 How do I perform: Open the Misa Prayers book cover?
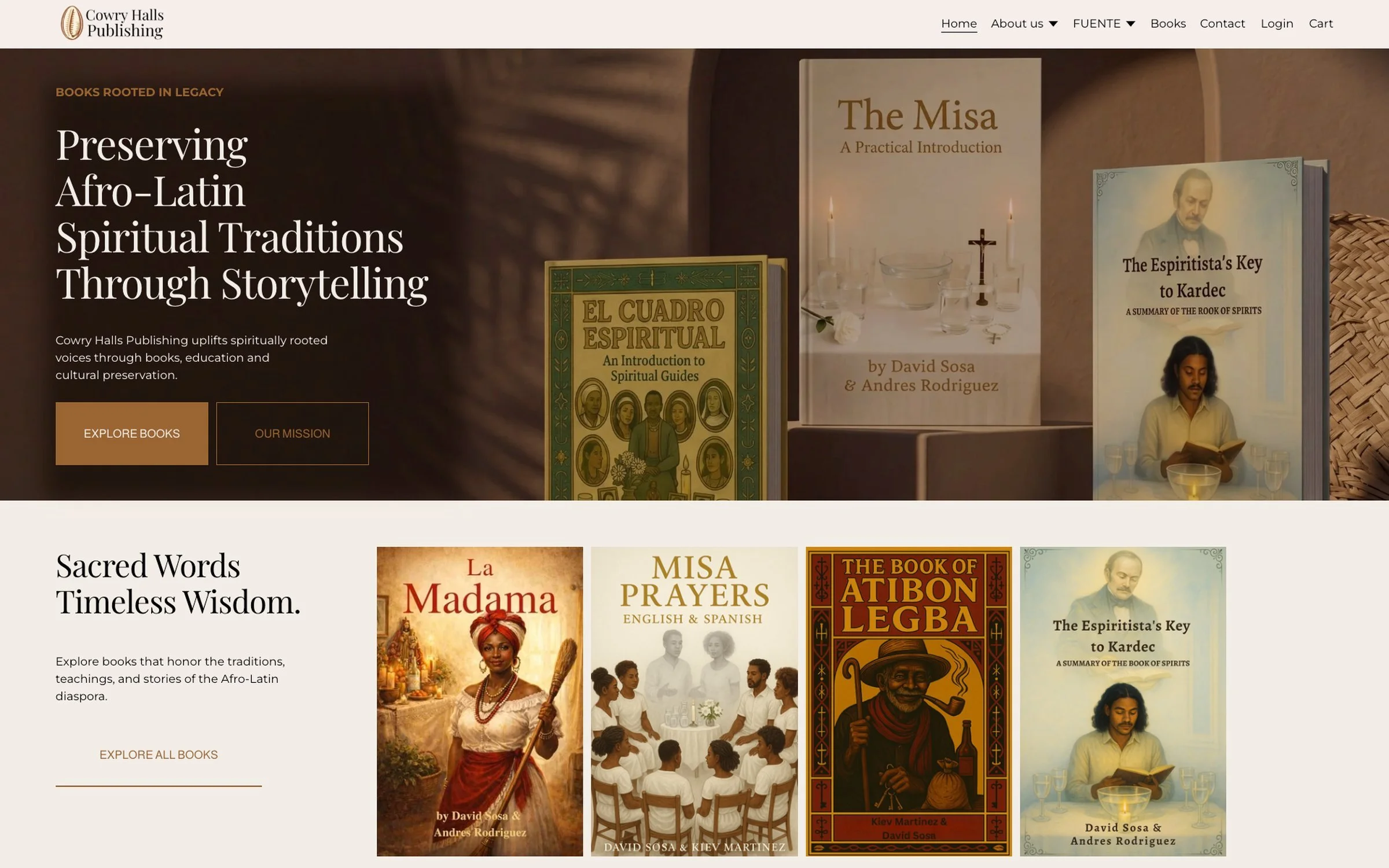694,701
